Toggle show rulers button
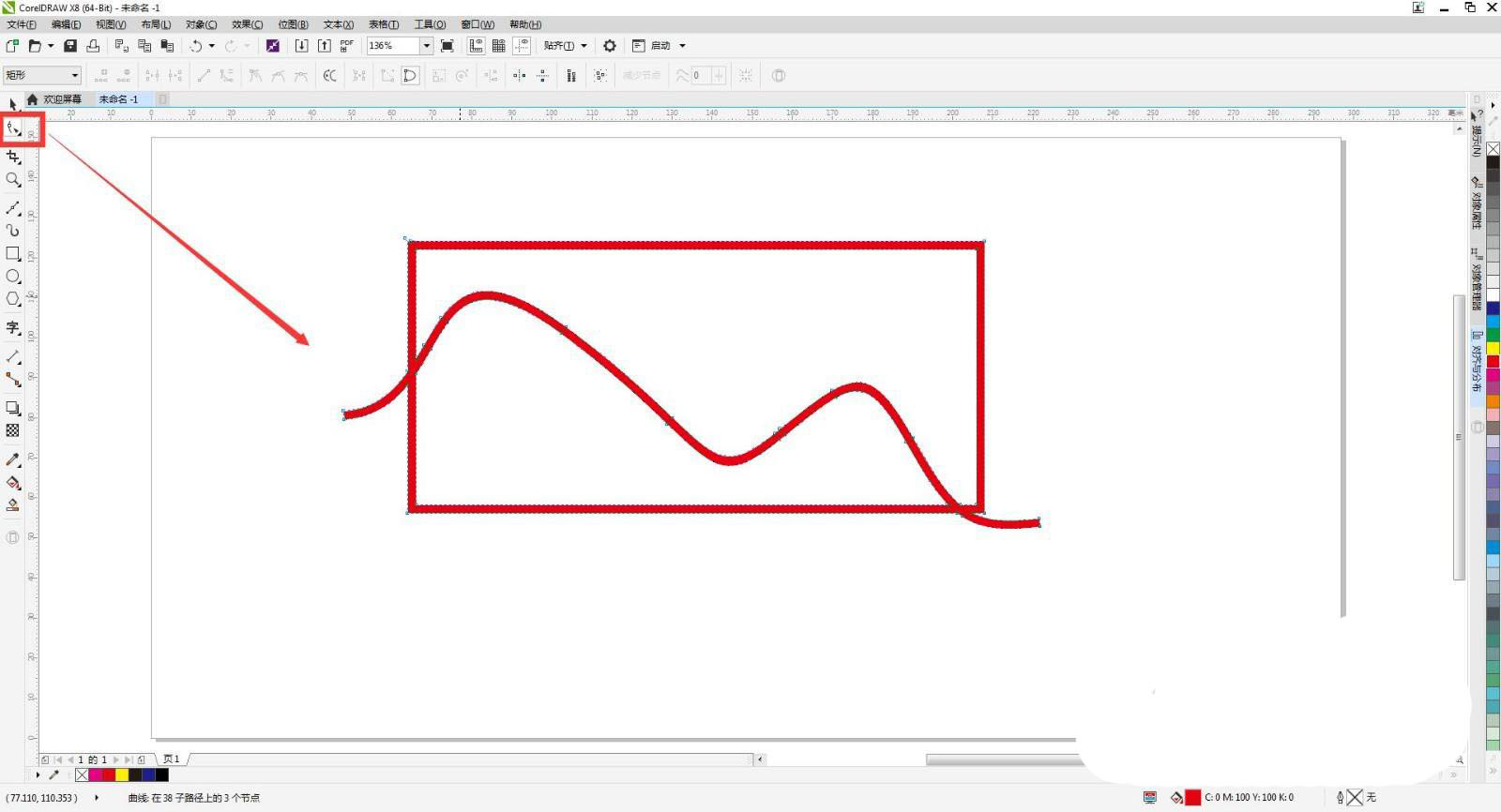Image resolution: width=1501 pixels, height=812 pixels. (477, 46)
